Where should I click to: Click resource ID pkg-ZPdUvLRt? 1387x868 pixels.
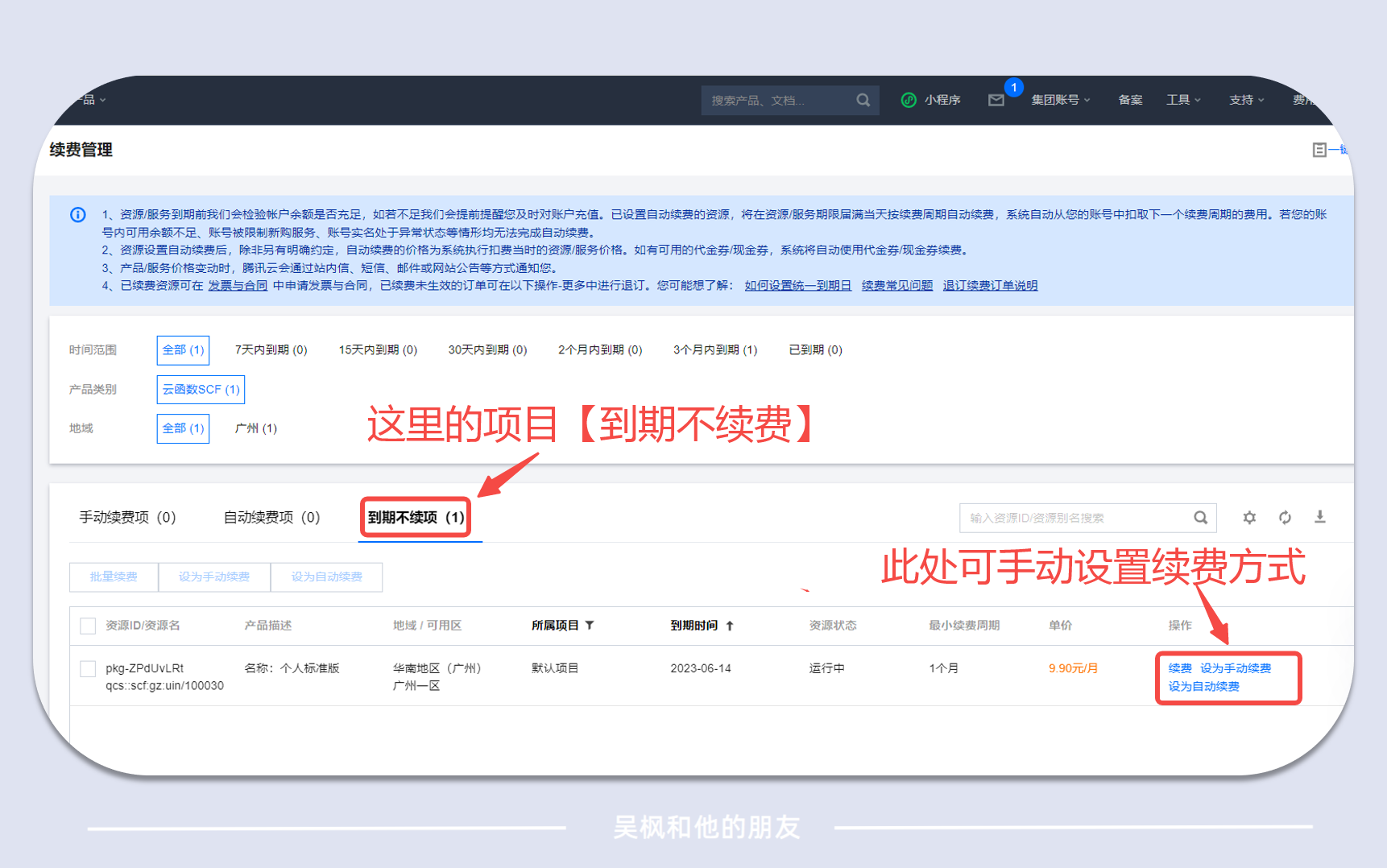145,668
